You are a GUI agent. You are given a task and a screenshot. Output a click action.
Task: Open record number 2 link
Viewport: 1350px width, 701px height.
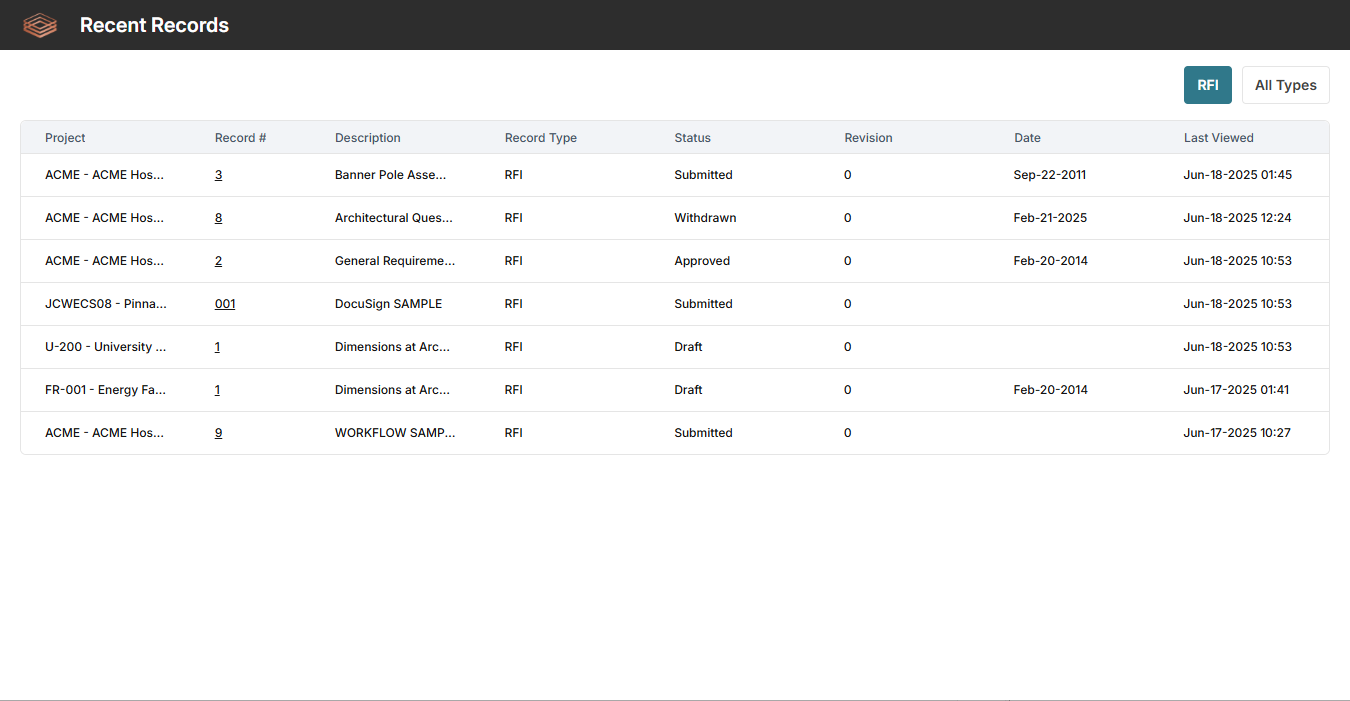click(218, 261)
